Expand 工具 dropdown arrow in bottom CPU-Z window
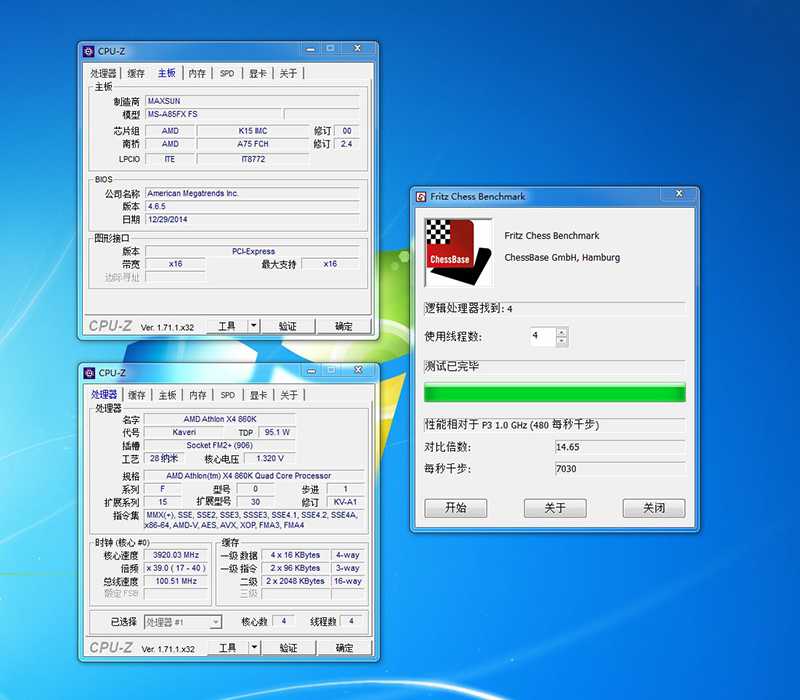Image resolution: width=800 pixels, height=700 pixels. point(254,648)
